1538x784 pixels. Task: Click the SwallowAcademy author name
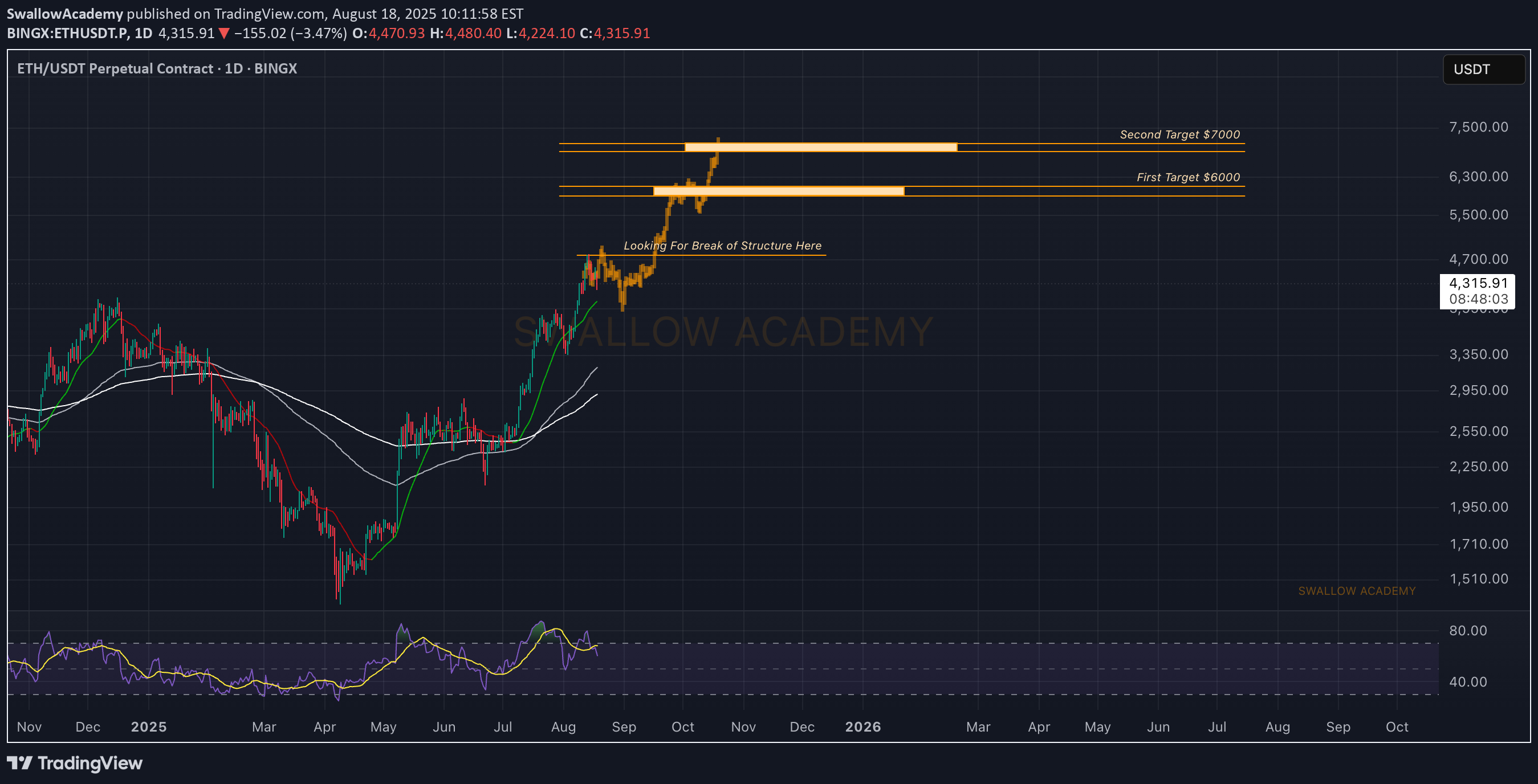coord(64,13)
